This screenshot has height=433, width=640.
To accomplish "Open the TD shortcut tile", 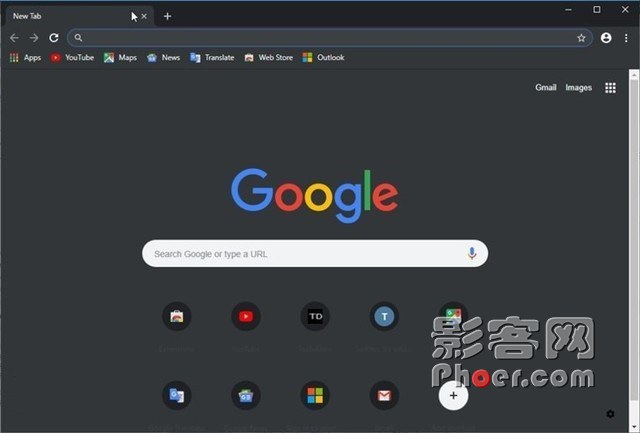I will (x=315, y=316).
